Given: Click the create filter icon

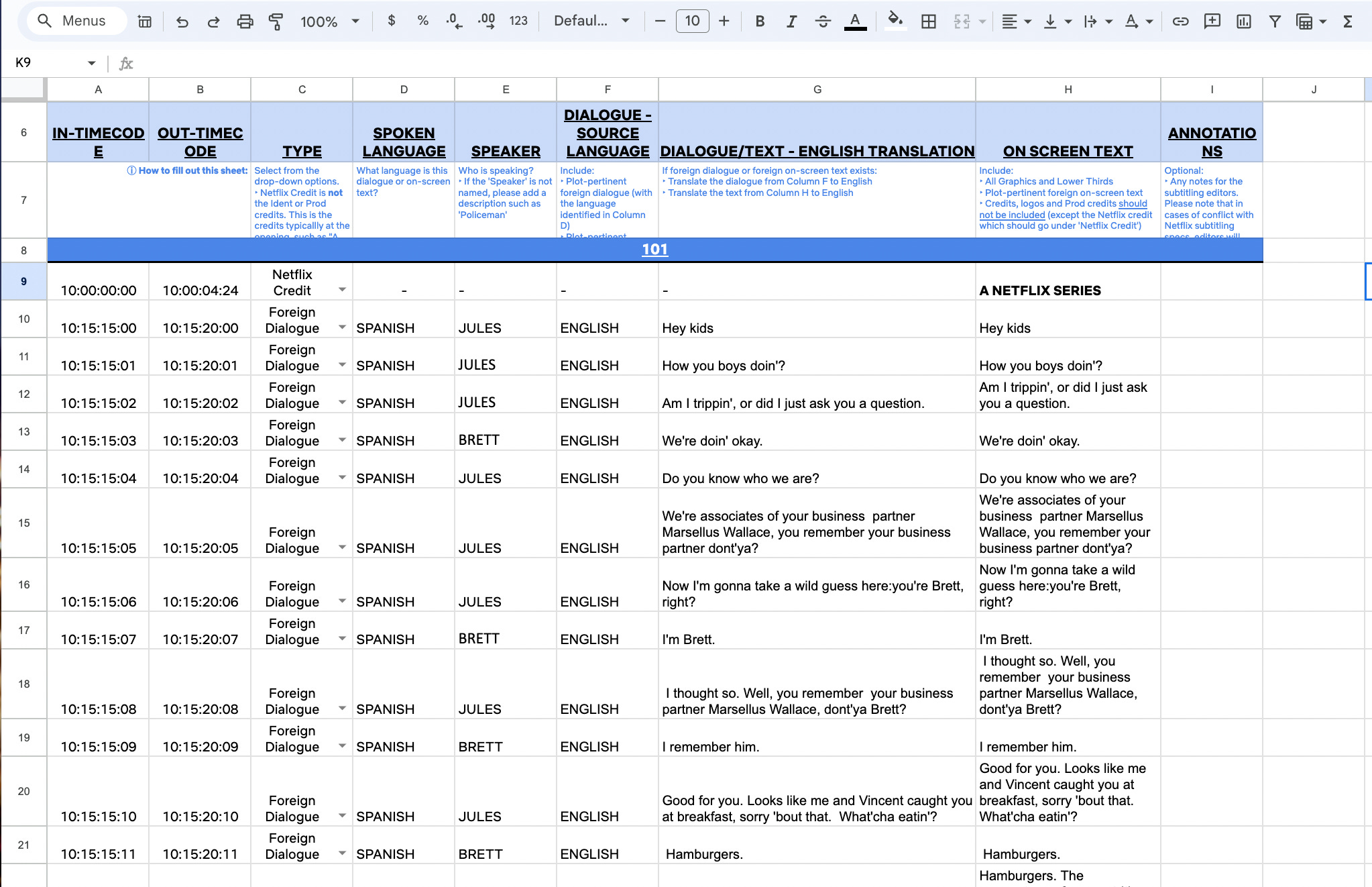Looking at the screenshot, I should click(1275, 21).
